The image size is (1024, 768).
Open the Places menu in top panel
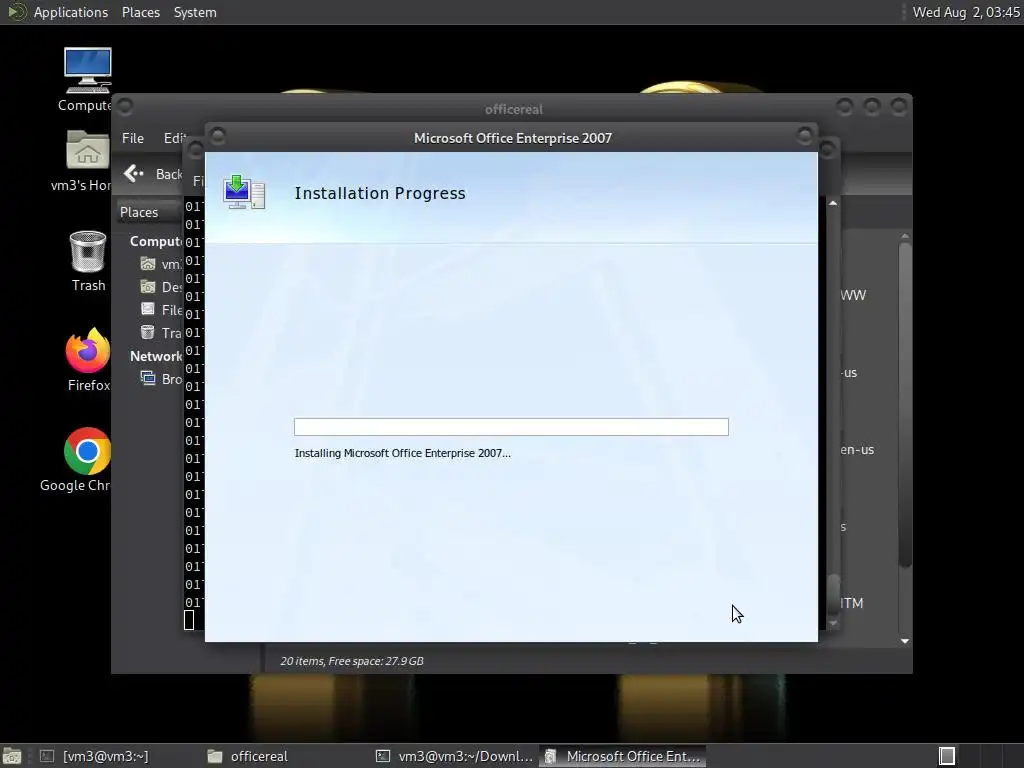pyautogui.click(x=140, y=12)
